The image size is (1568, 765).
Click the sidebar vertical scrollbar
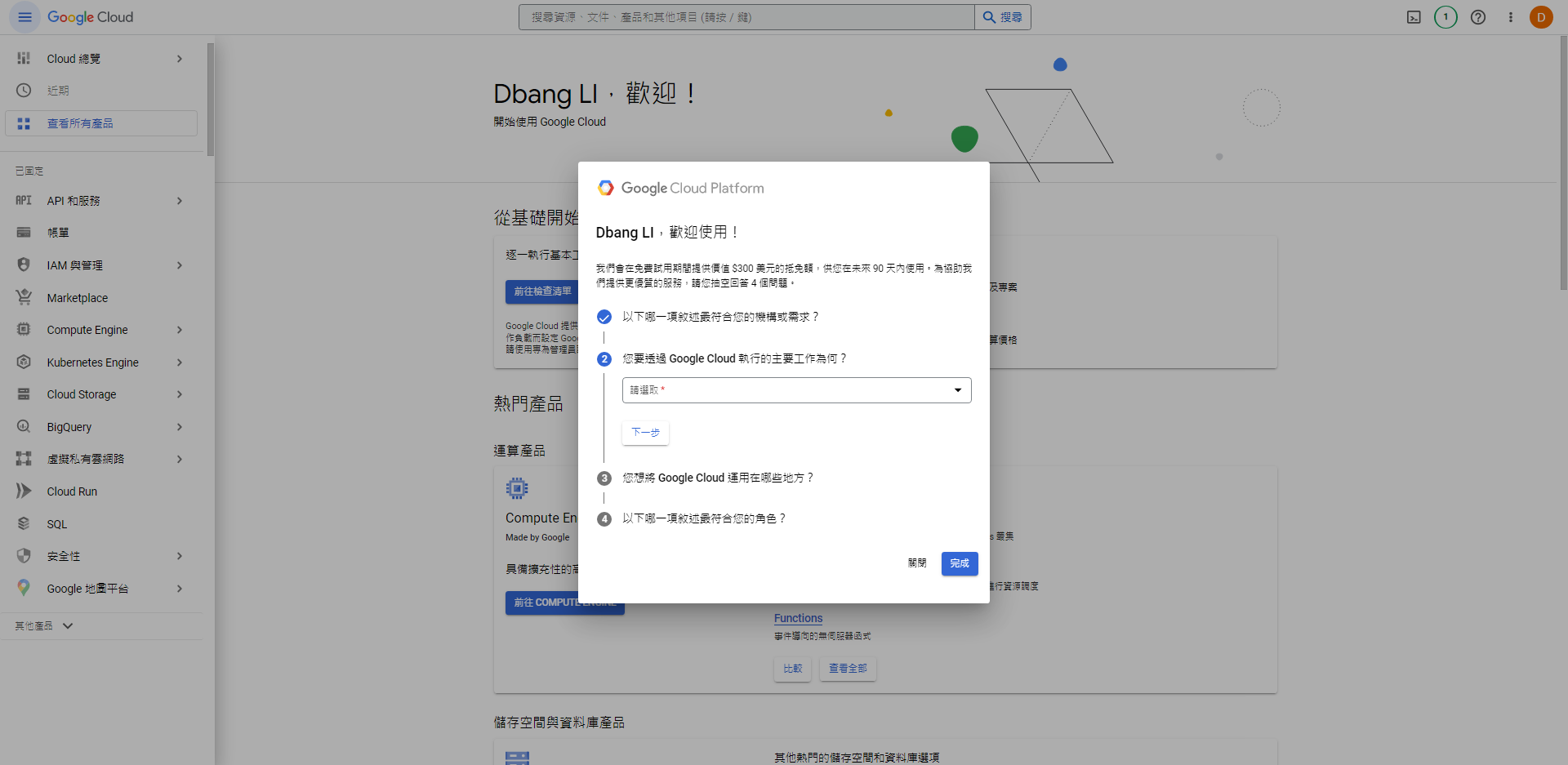(211, 100)
